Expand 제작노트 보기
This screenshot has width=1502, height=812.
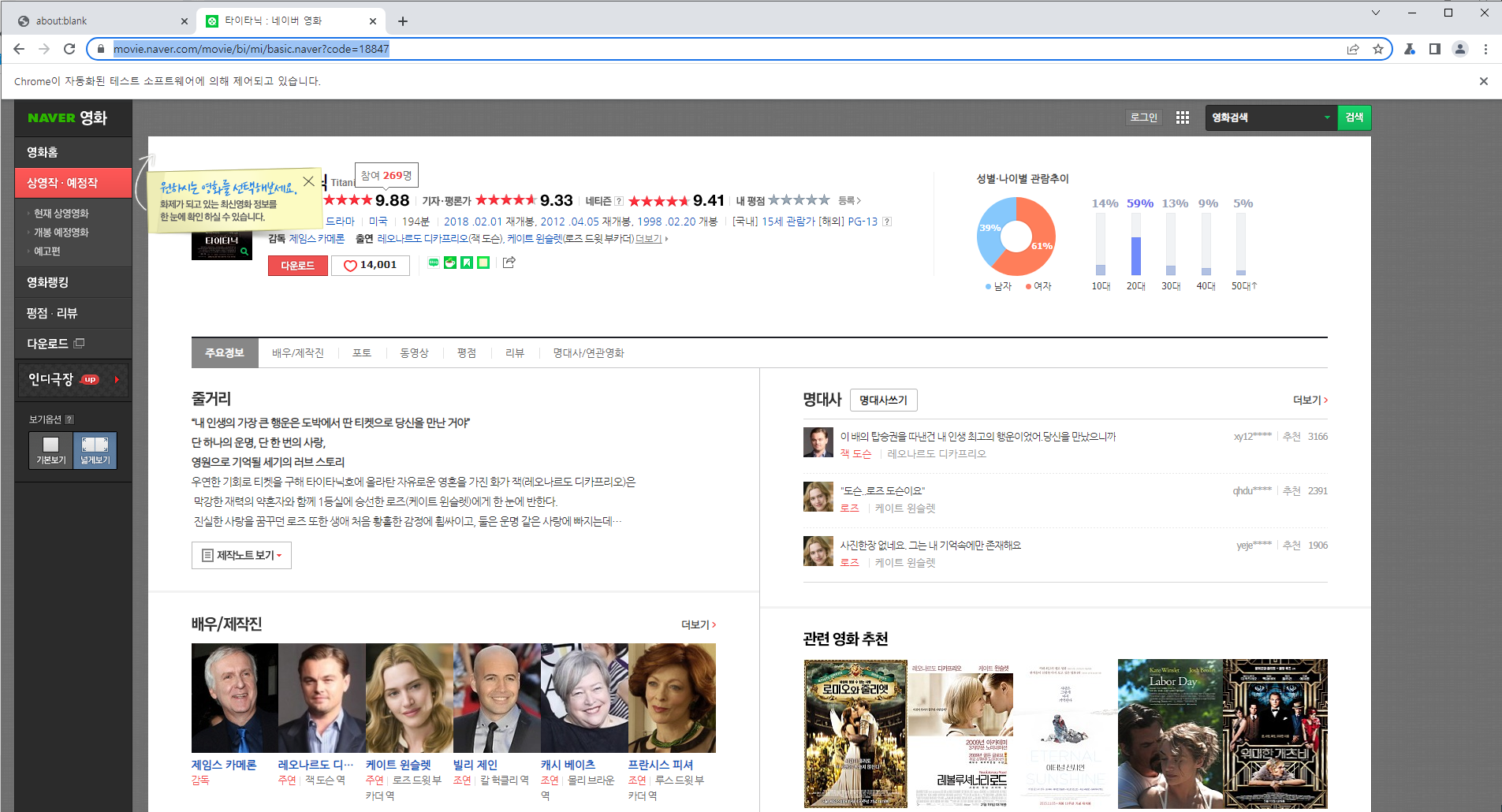coord(241,555)
